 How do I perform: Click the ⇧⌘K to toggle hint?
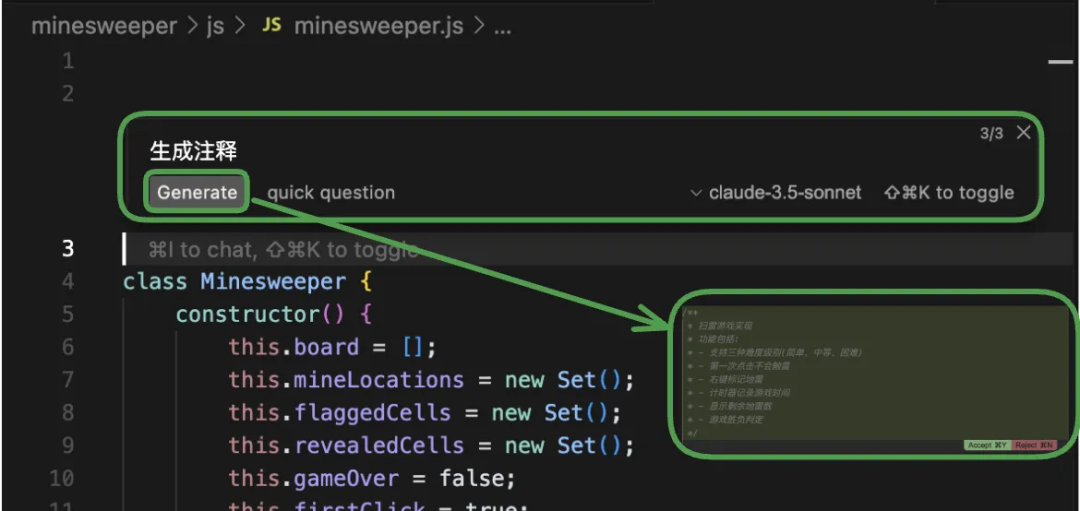tap(949, 193)
